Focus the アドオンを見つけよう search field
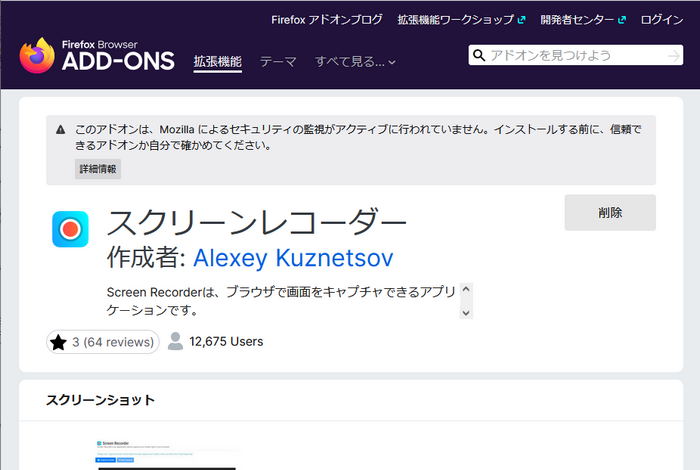The height and width of the screenshot is (470, 700). click(x=576, y=55)
